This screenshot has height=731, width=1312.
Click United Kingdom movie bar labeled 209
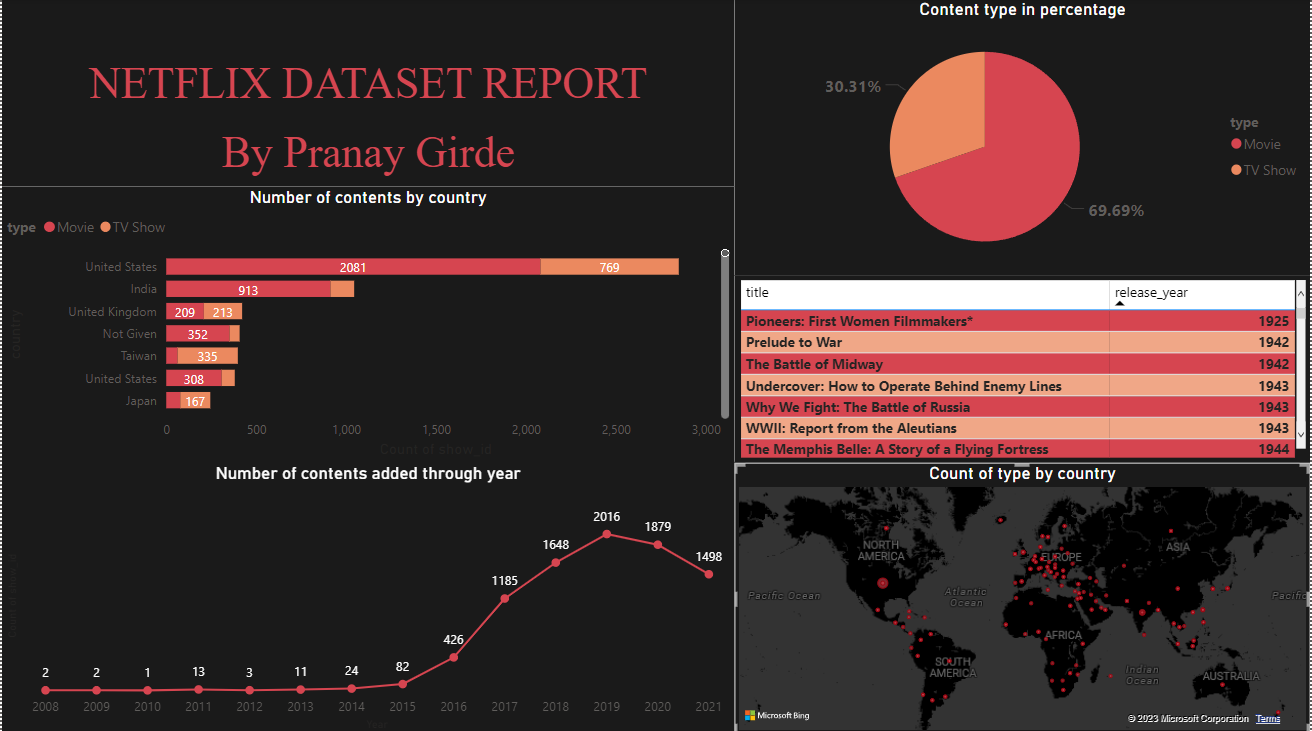[x=185, y=312]
